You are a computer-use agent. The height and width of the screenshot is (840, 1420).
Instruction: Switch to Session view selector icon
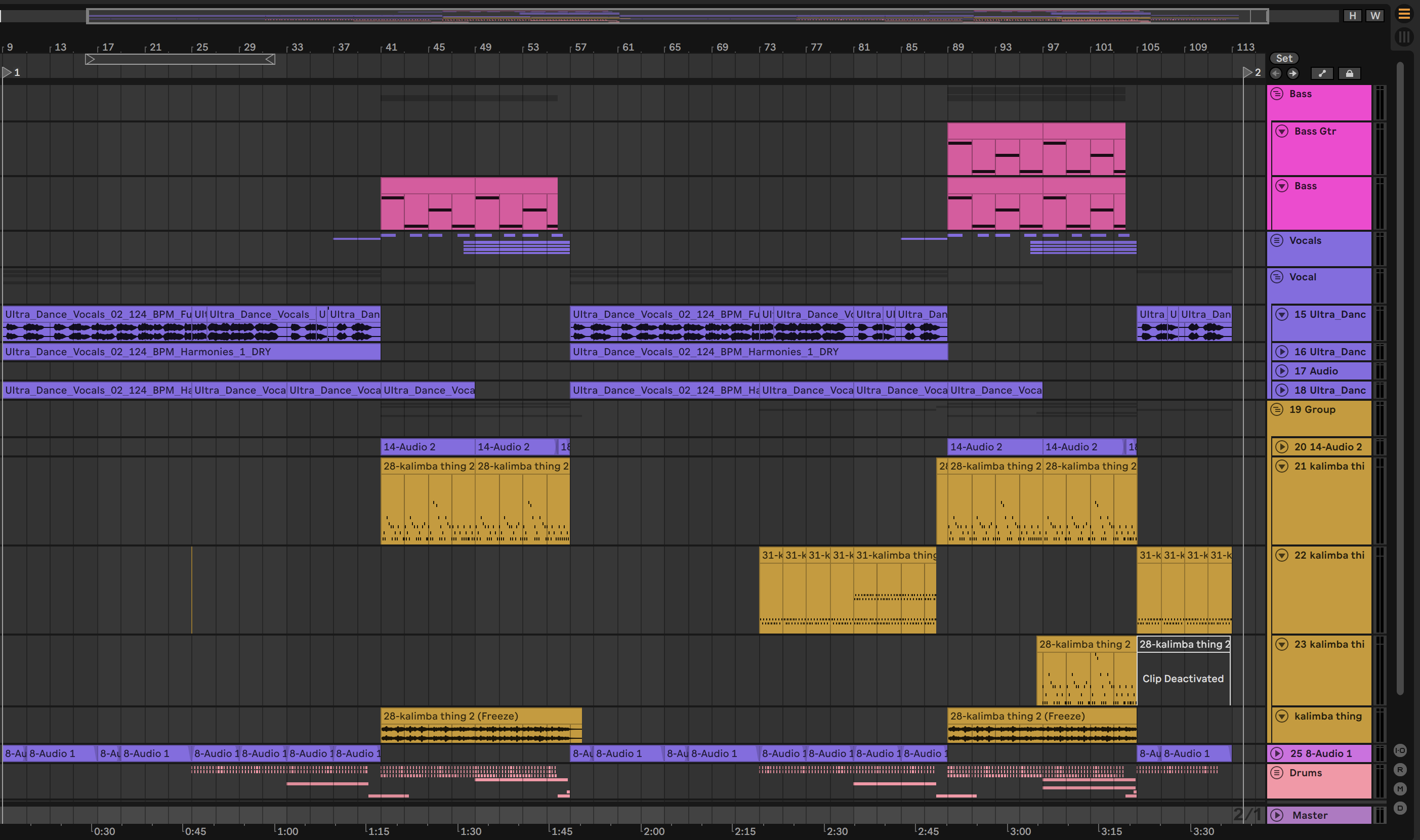tap(1404, 37)
